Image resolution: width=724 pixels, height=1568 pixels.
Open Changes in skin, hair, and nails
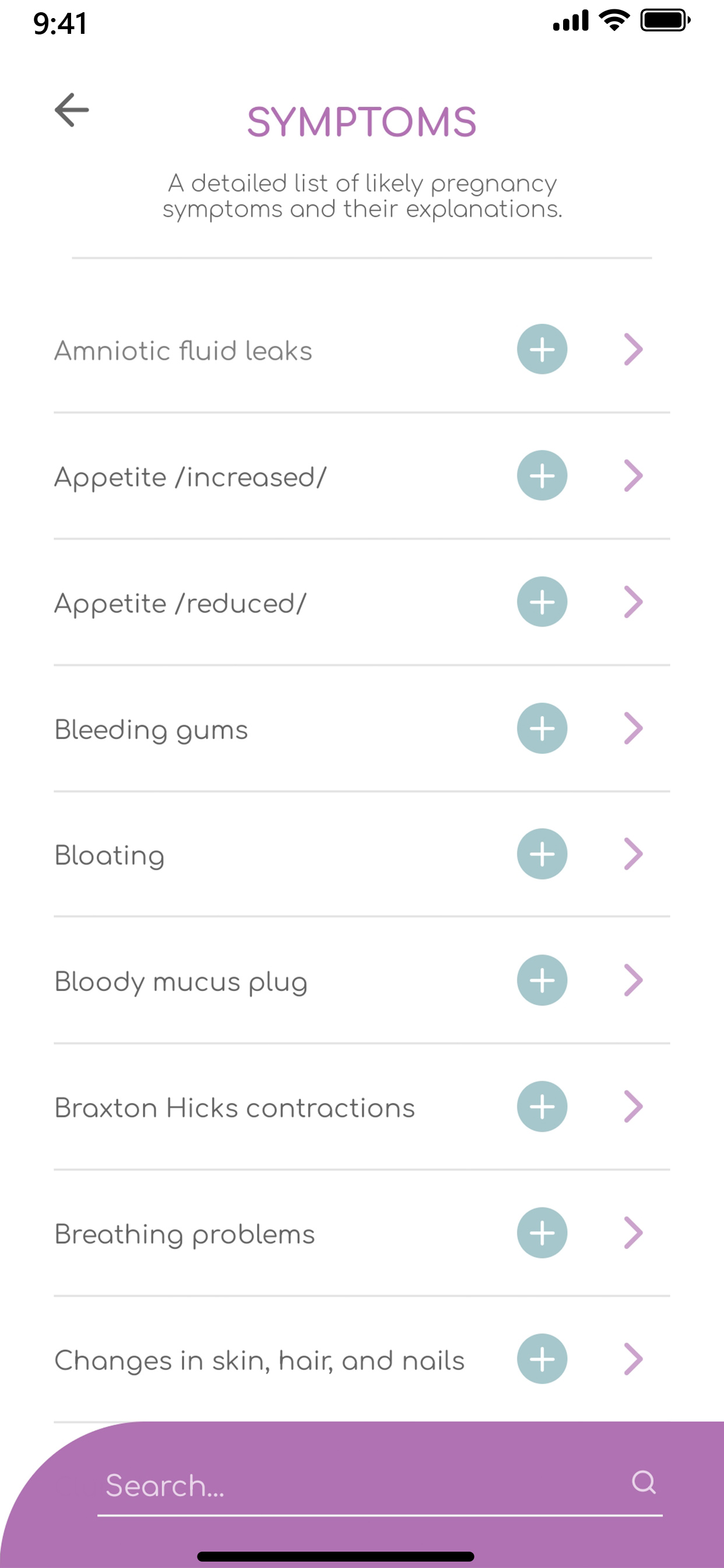[x=362, y=1359]
